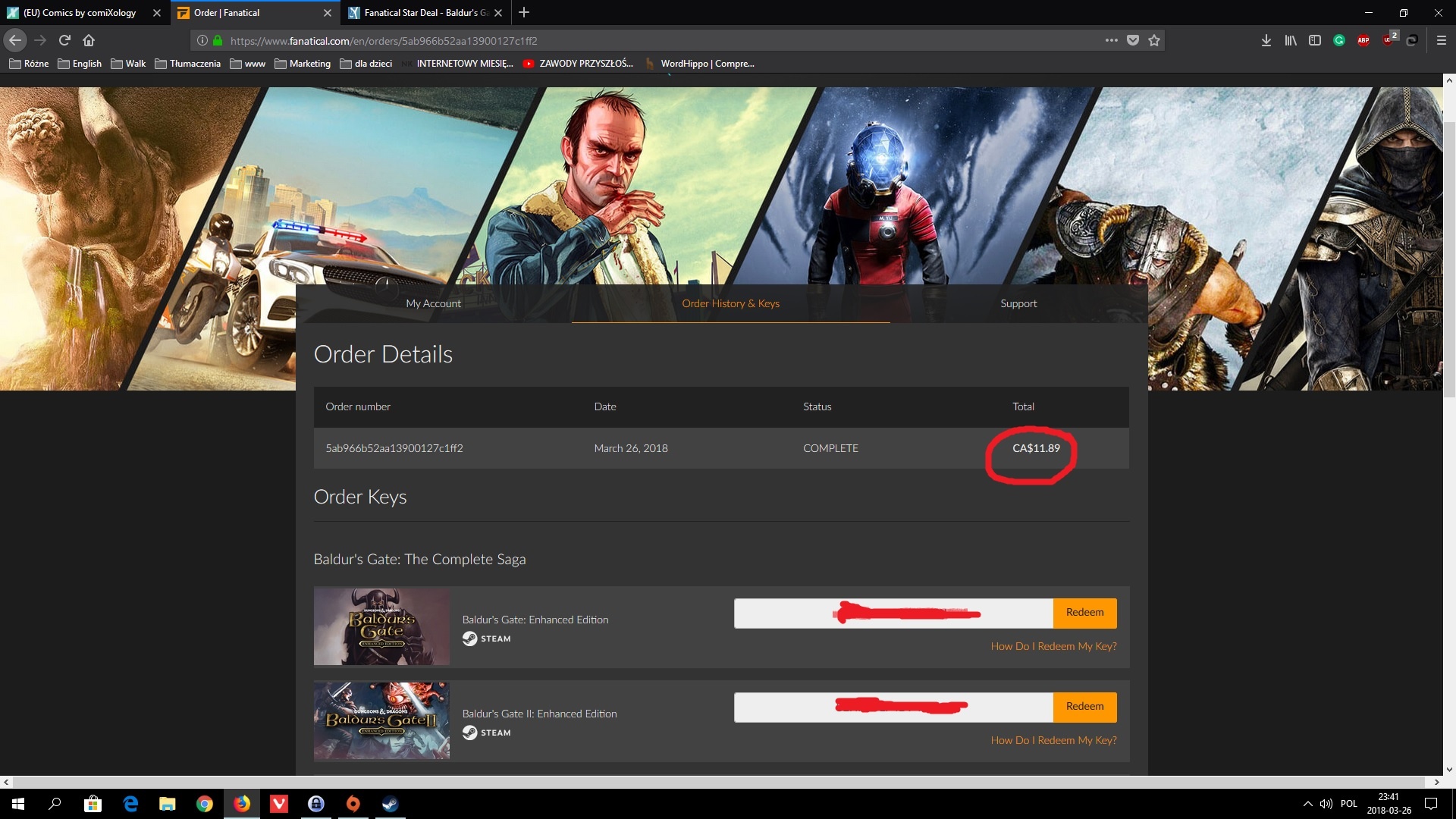1456x819 pixels.
Task: Click the Baldur's Gate II key field
Action: [x=893, y=707]
